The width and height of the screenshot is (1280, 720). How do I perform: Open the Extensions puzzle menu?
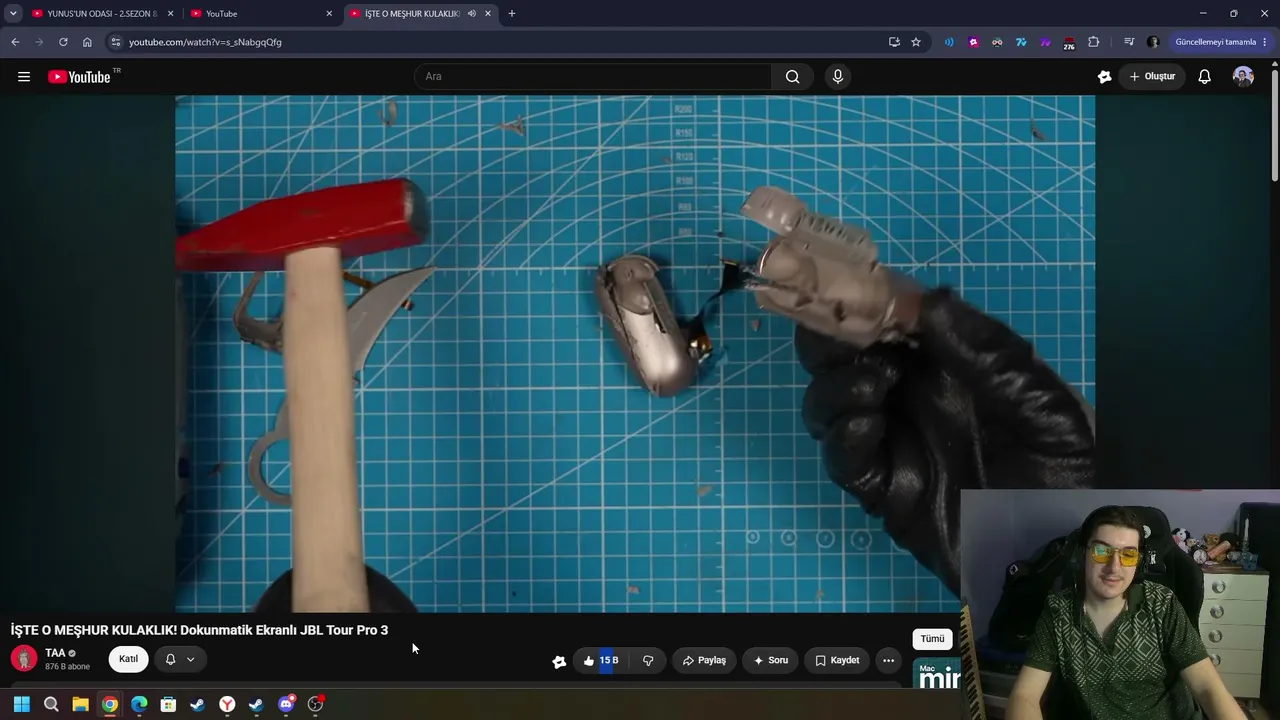(x=1093, y=42)
